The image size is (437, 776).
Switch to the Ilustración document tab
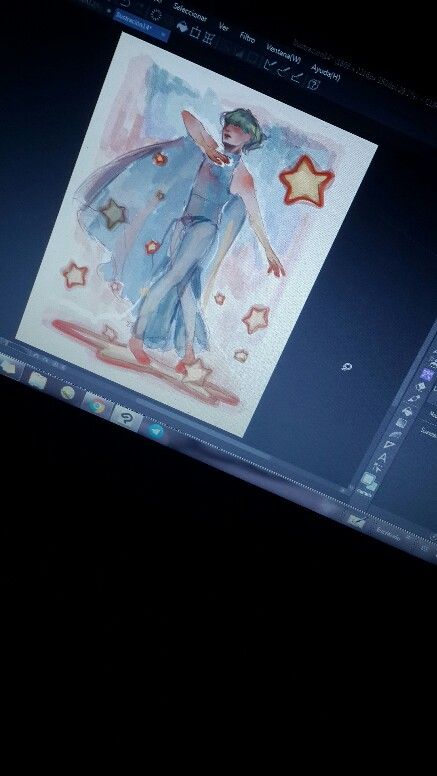click(142, 25)
